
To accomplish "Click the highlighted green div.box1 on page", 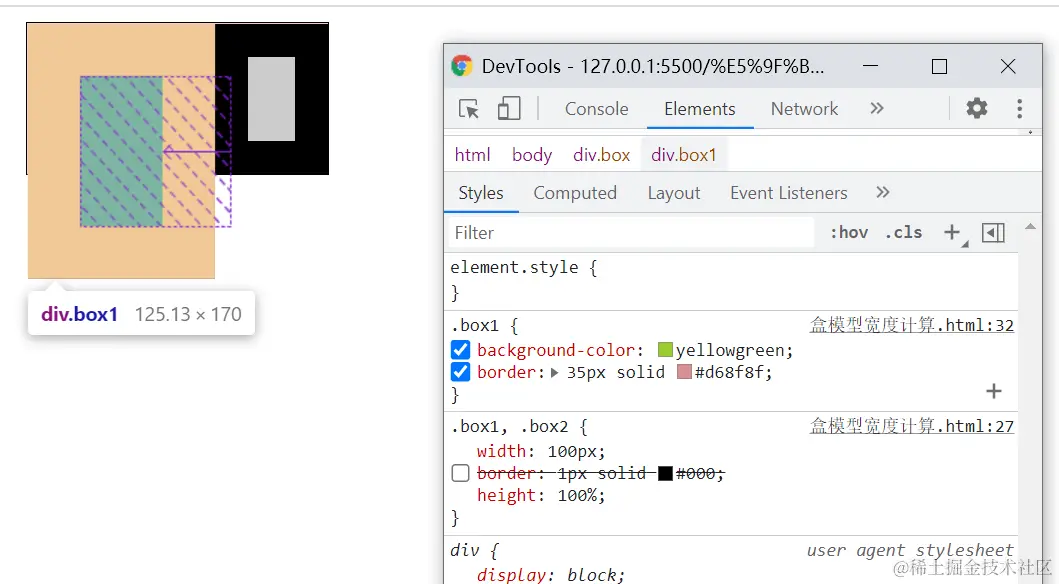I will [x=122, y=151].
